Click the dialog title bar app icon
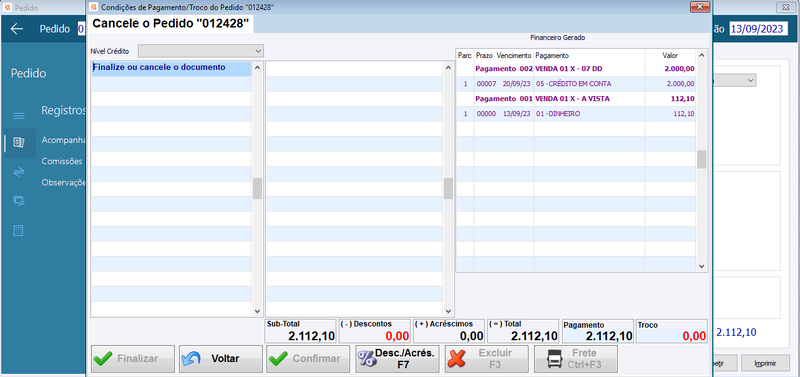This screenshot has width=800, height=377. (x=93, y=7)
